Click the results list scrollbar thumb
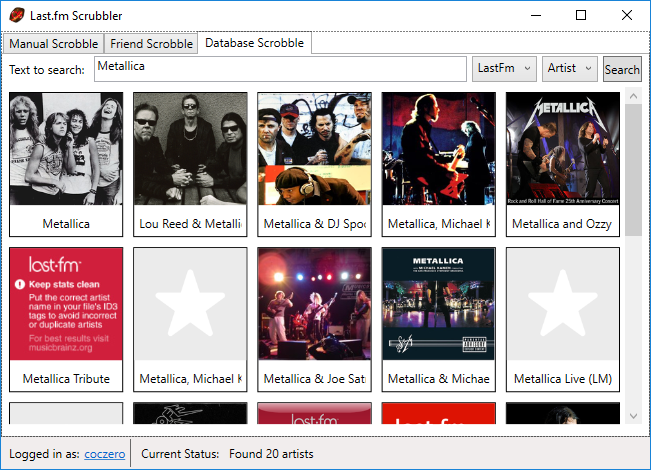This screenshot has height=470, width=651. [x=633, y=170]
